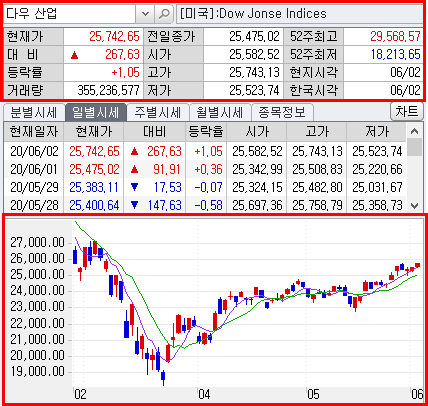Screen dimensions: 428x406
Task: Open the 주별시세 tab
Action: click(158, 112)
